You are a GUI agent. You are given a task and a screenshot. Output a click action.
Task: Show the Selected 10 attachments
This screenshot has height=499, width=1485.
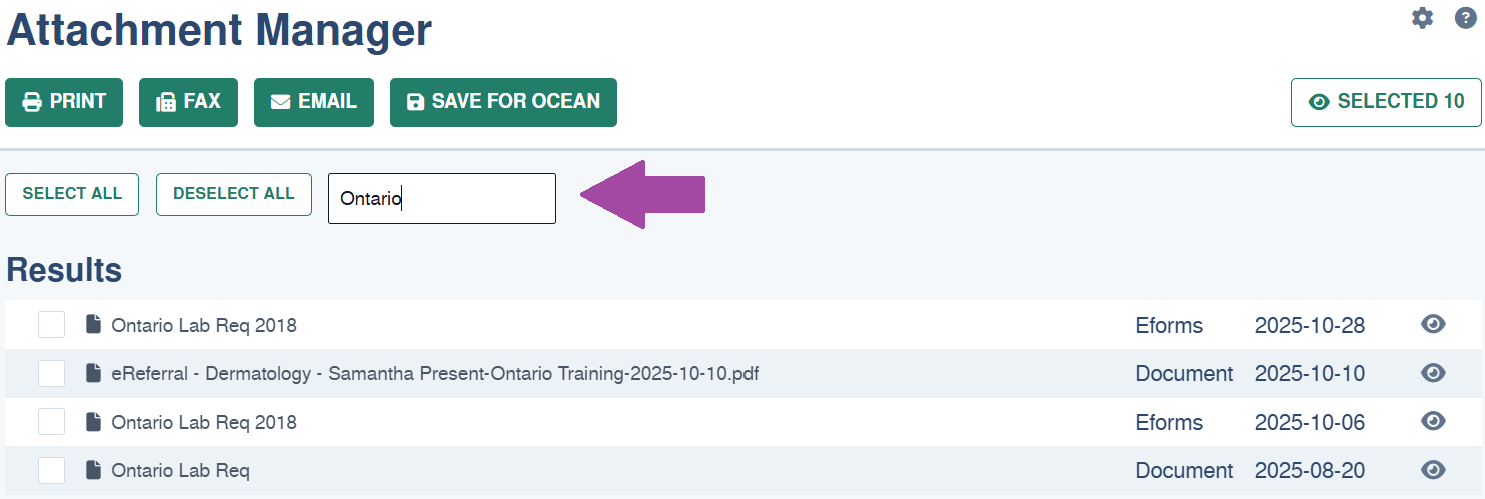pyautogui.click(x=1386, y=102)
